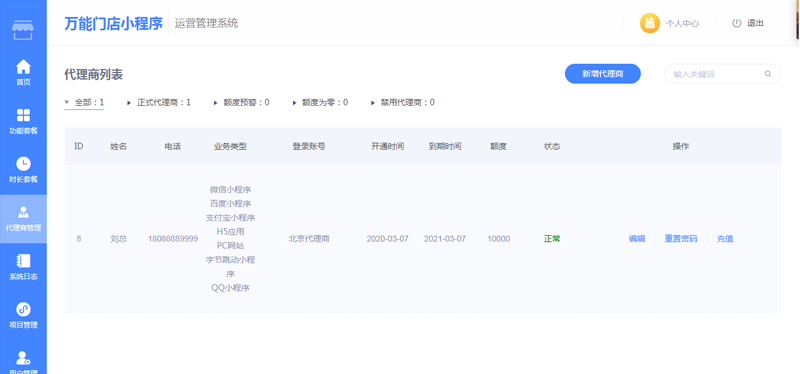Viewport: 800px width, 374px height.
Task: Click the phone number 18088889999
Action: [x=173, y=238]
